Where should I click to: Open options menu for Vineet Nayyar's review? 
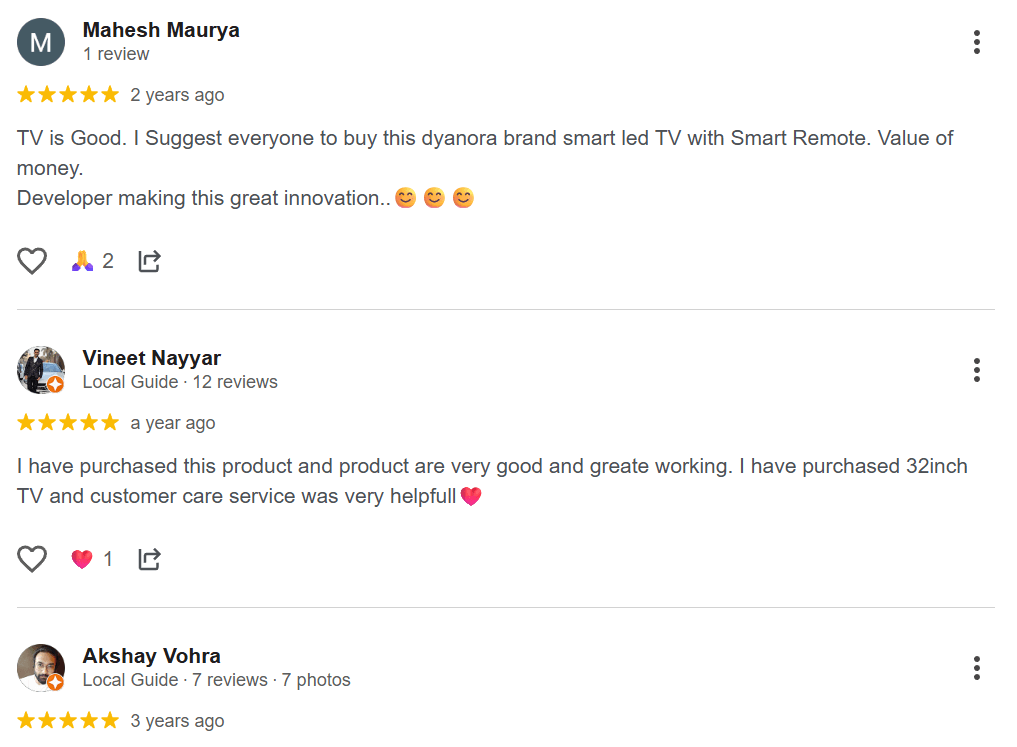pos(976,370)
